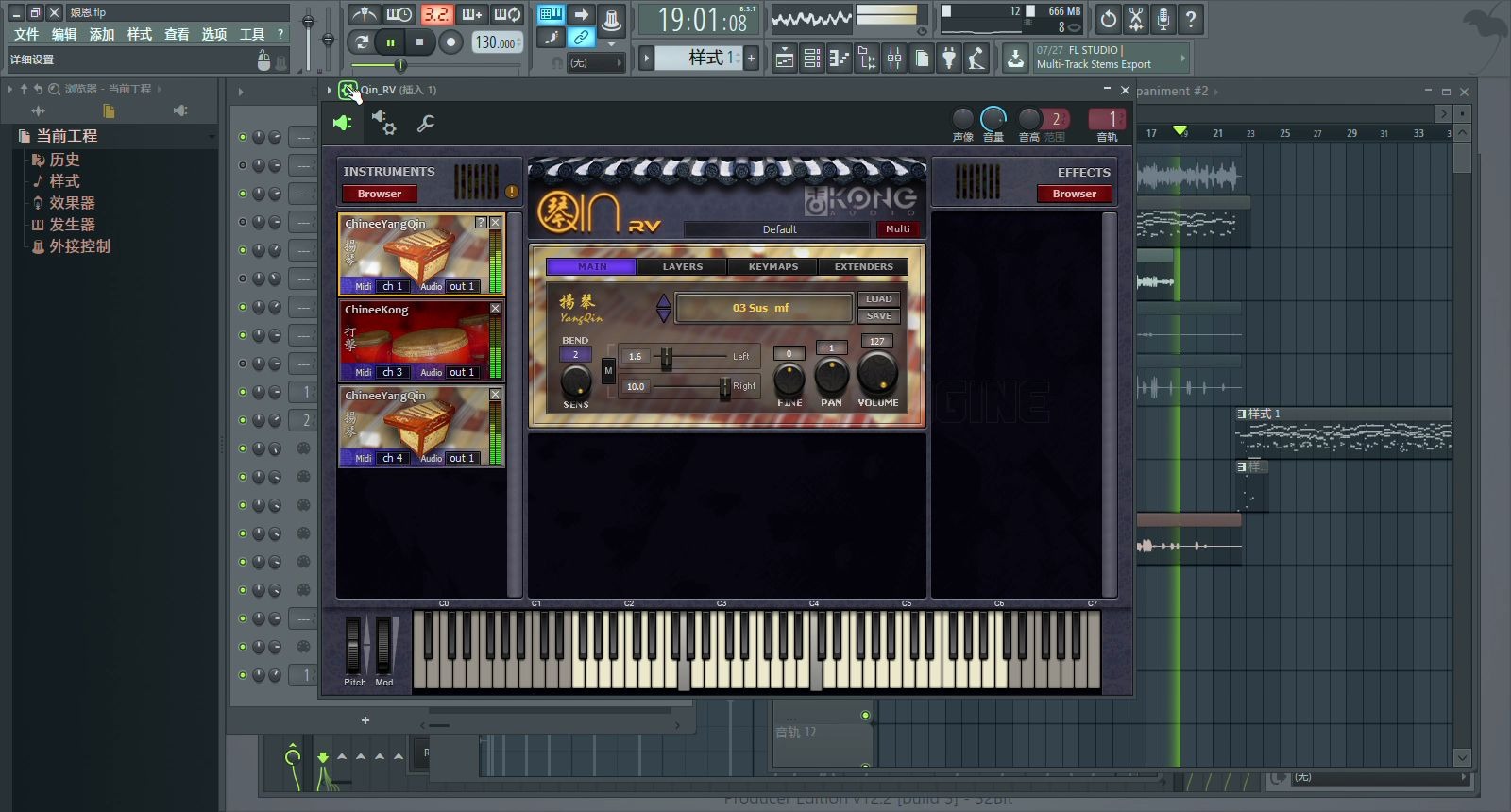The height and width of the screenshot is (812, 1511).
Task: Switch to the KEYMAPS tab
Action: pos(773,267)
